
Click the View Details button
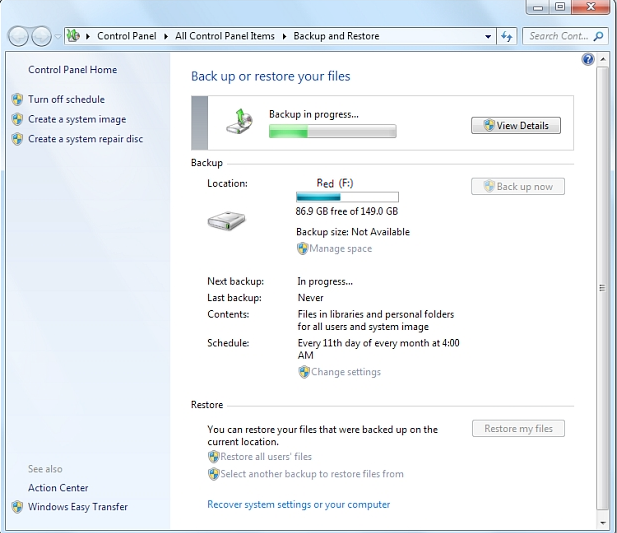click(x=516, y=126)
